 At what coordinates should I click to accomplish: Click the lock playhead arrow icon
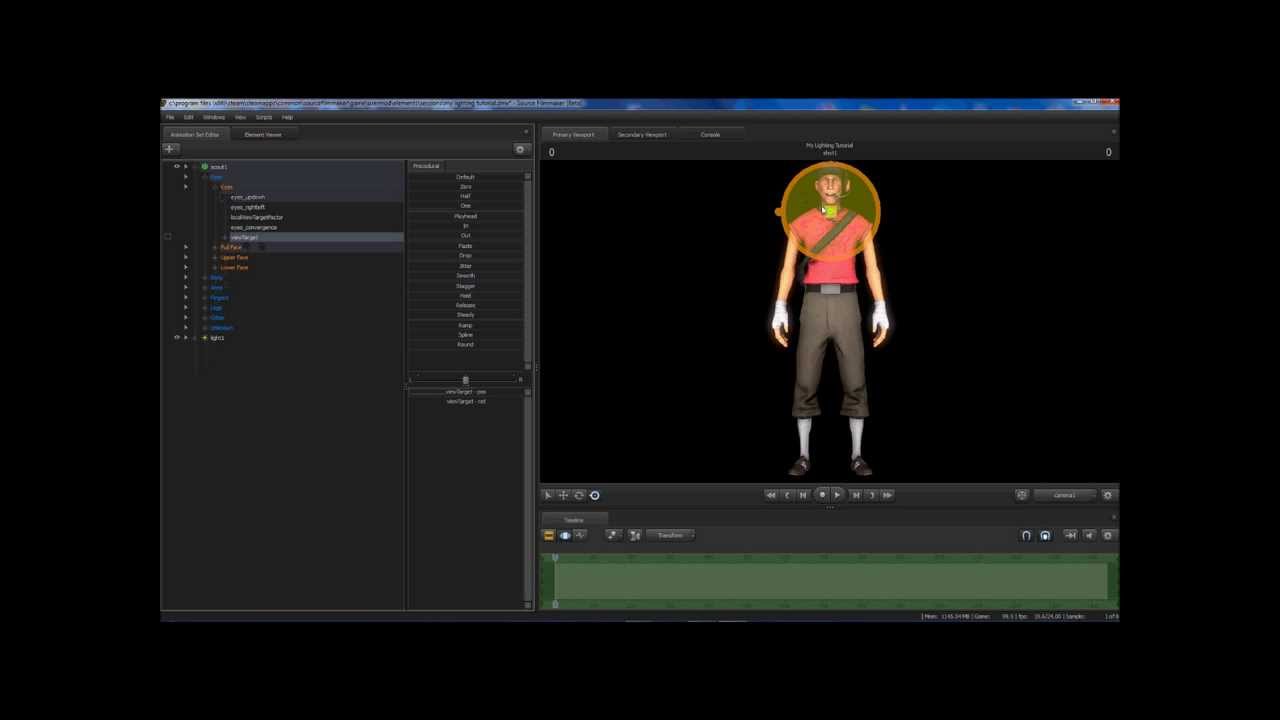pos(1070,535)
